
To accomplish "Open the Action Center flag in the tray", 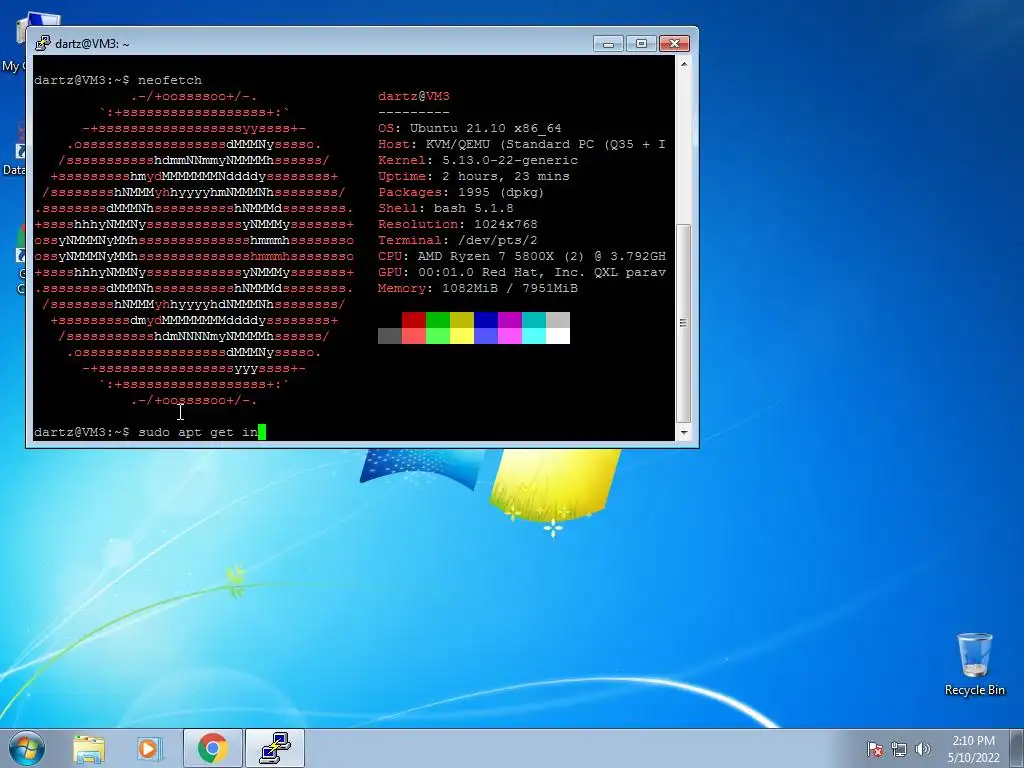I will tap(874, 749).
